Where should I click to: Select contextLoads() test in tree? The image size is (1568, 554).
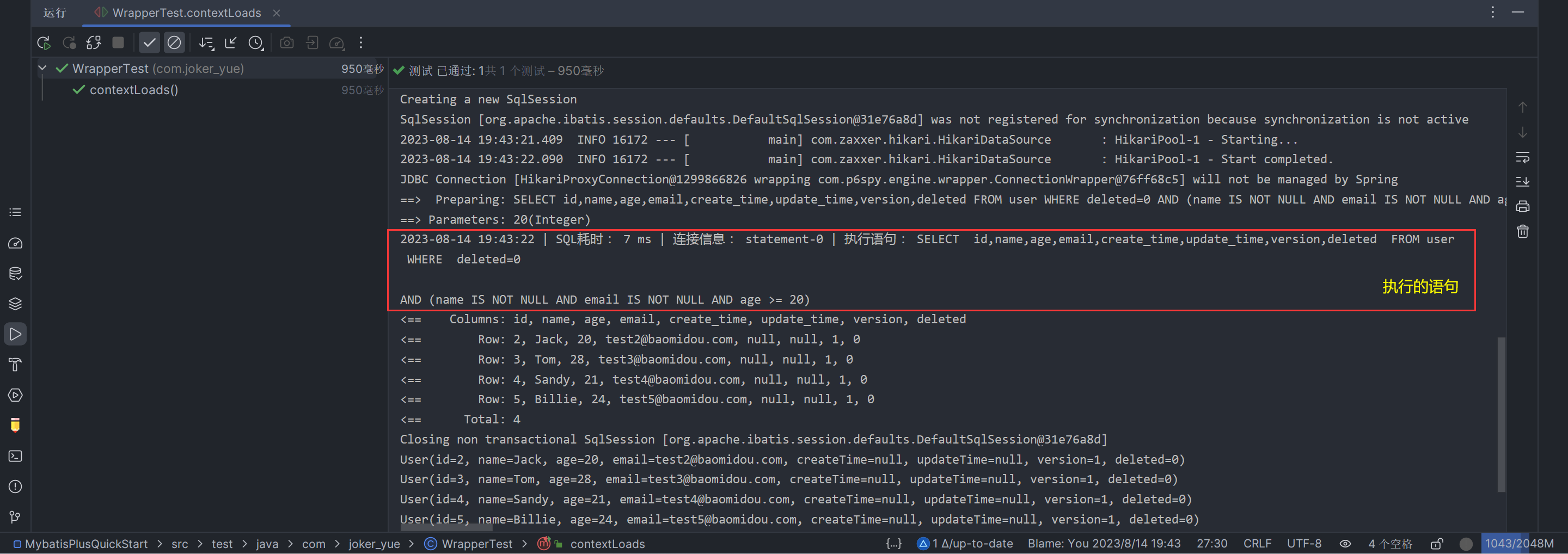134,90
